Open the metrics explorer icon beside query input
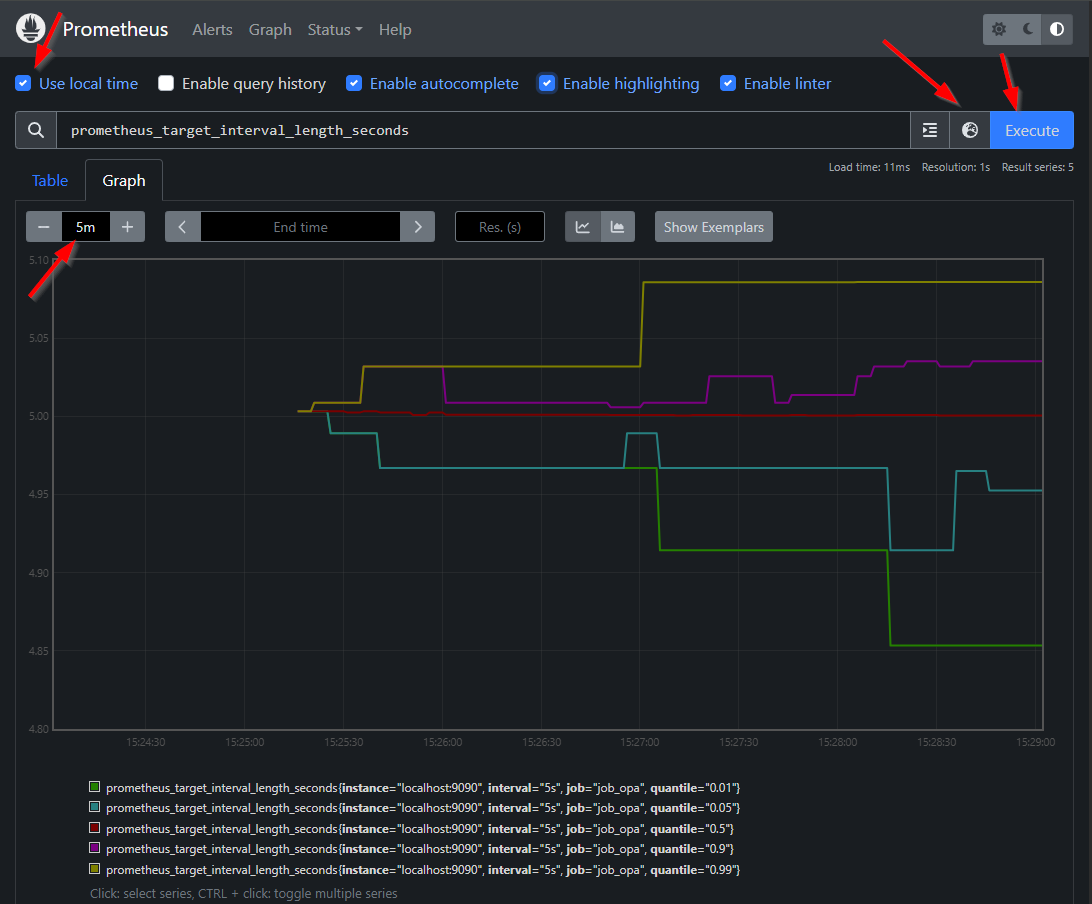 point(929,130)
